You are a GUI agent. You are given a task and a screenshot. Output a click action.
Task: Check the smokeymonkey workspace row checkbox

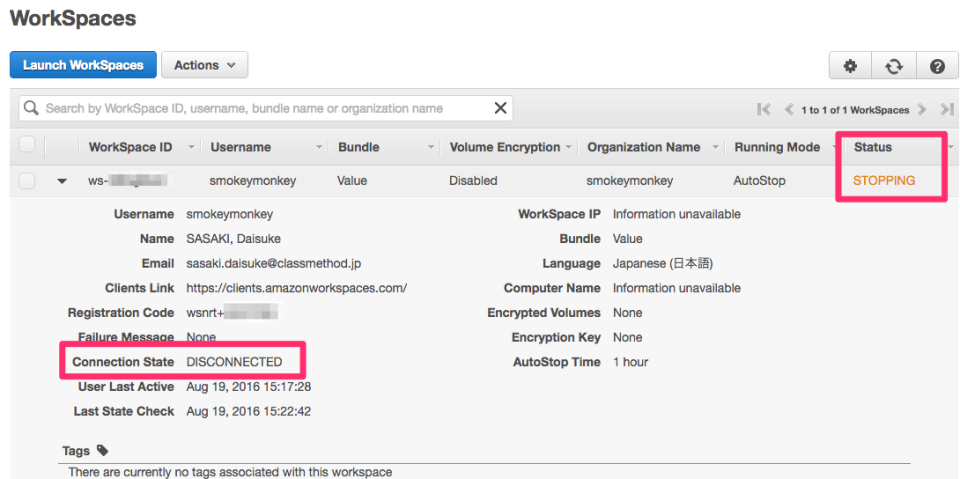pos(26,181)
